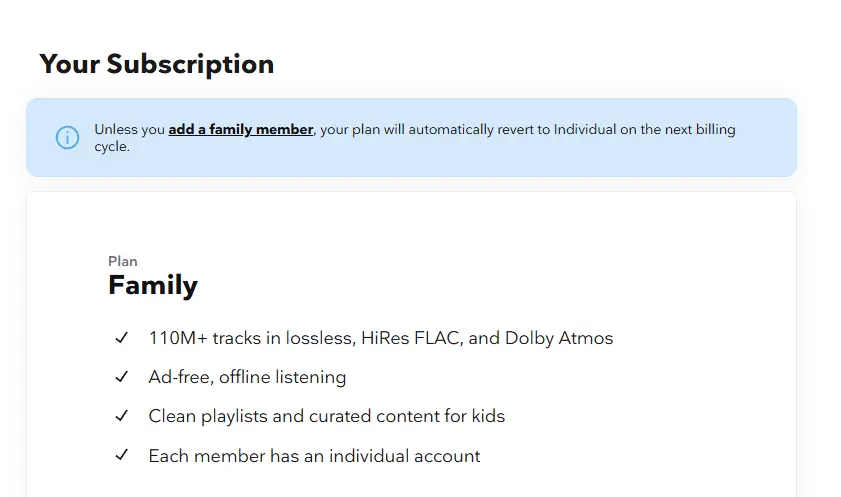Viewport: 841px width, 497px height.
Task: Click the blue notification banner about billing cycle
Action: [411, 137]
